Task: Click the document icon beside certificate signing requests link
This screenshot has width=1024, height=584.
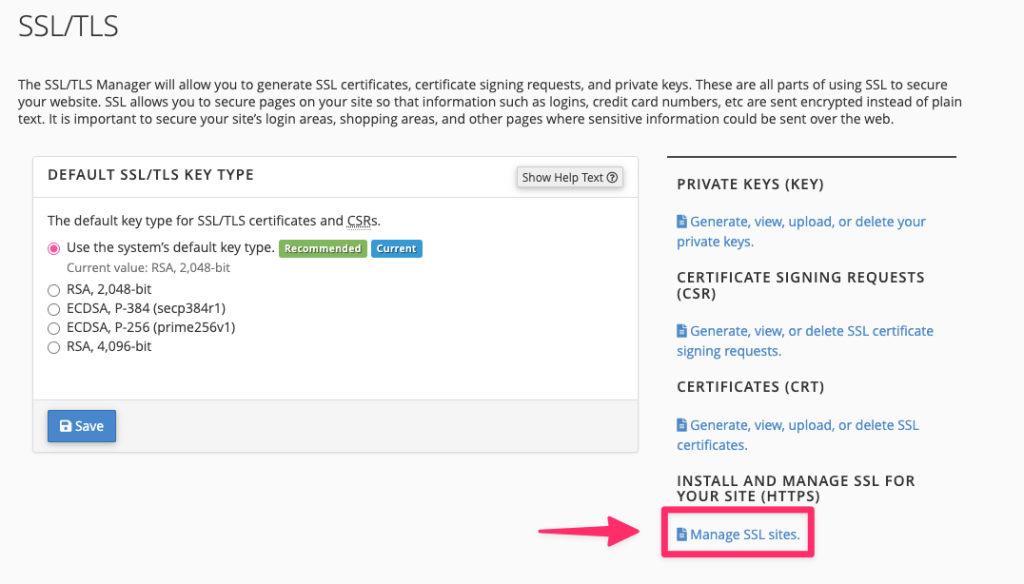Action: [x=682, y=330]
